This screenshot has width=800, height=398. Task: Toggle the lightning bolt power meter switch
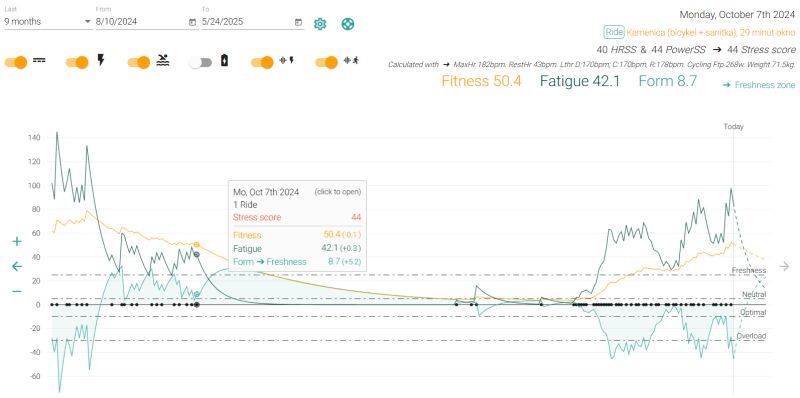77,62
